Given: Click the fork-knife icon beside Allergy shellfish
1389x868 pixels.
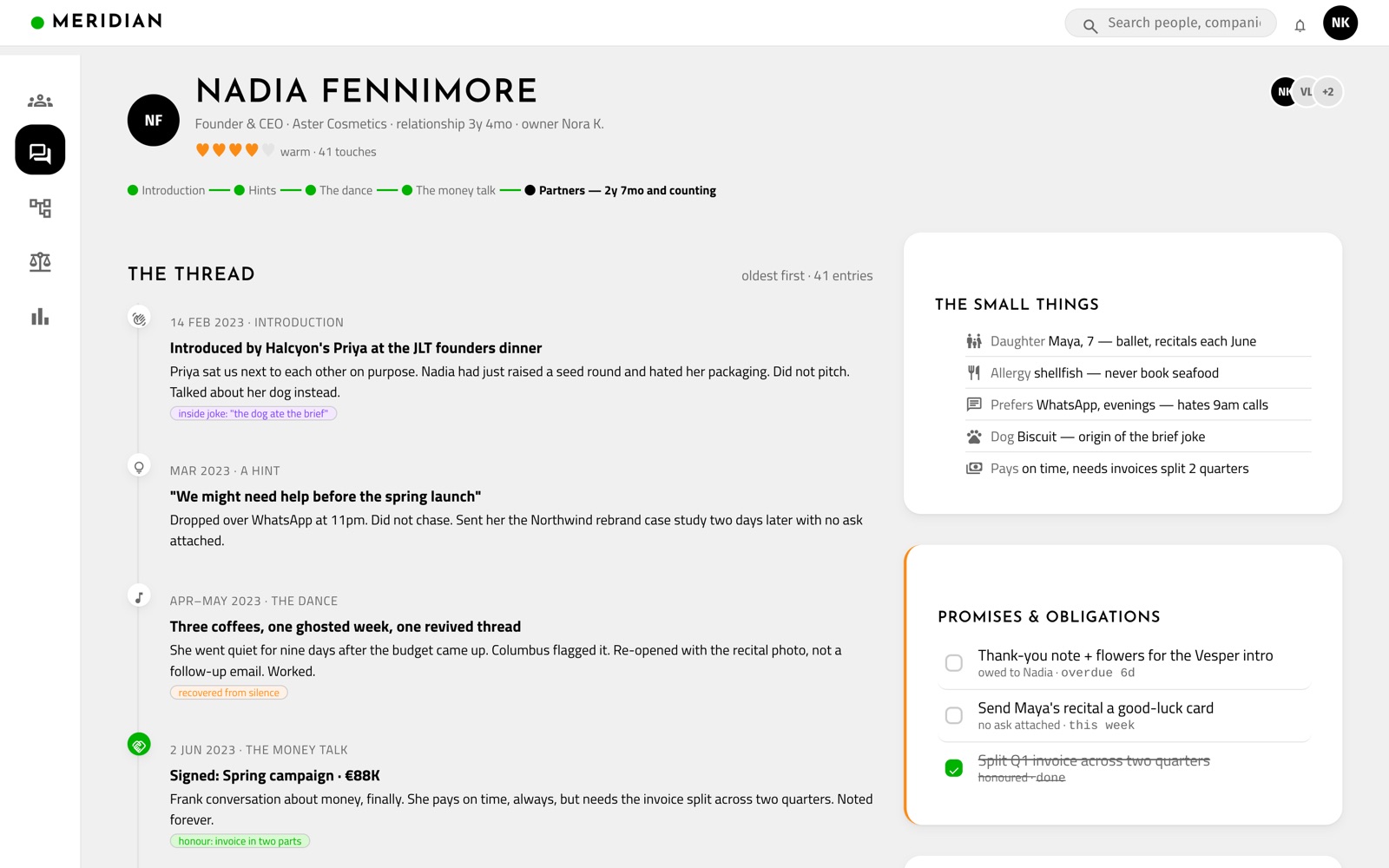Looking at the screenshot, I should (x=974, y=373).
